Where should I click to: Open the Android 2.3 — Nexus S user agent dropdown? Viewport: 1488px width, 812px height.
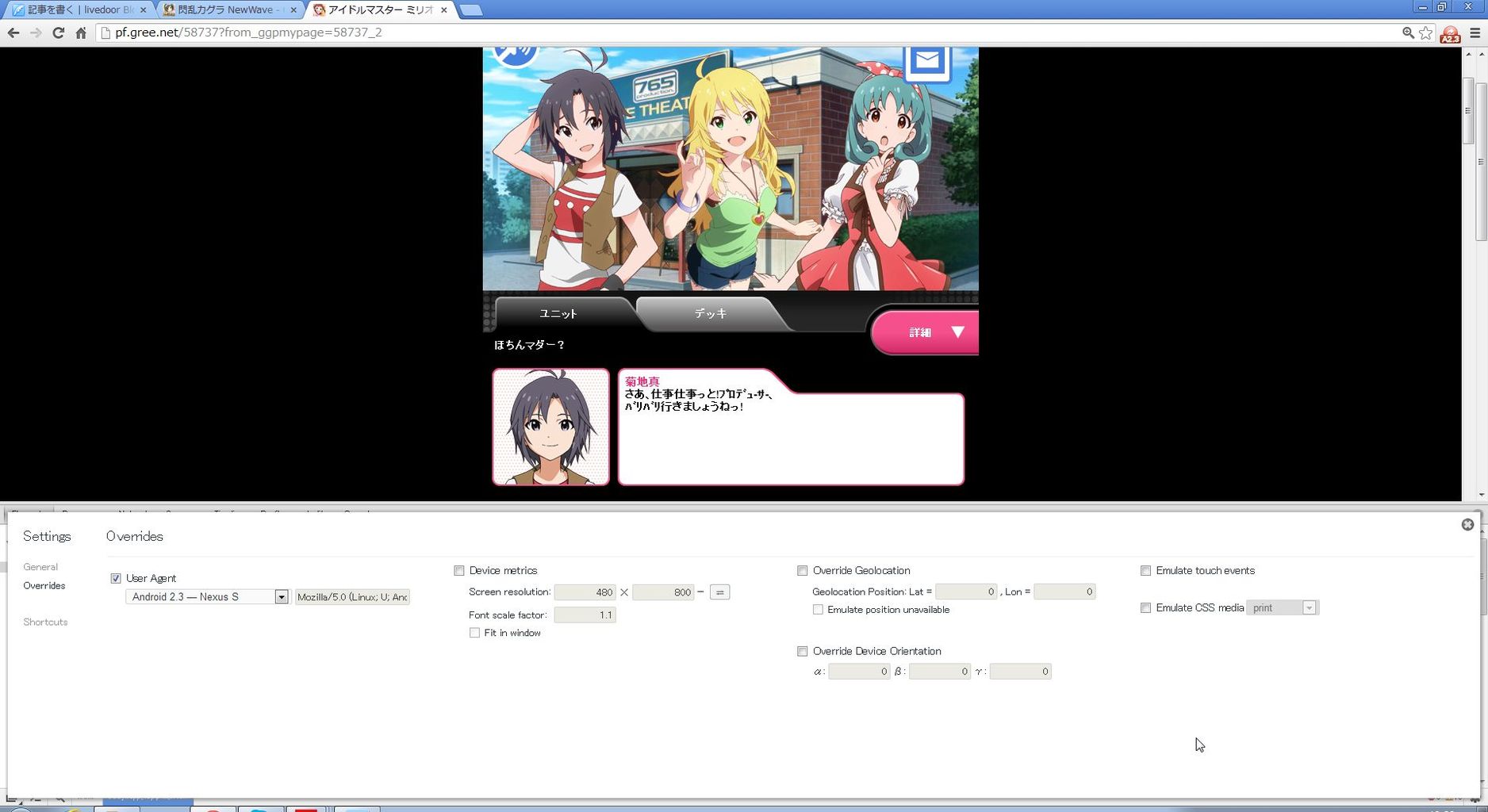[x=207, y=597]
